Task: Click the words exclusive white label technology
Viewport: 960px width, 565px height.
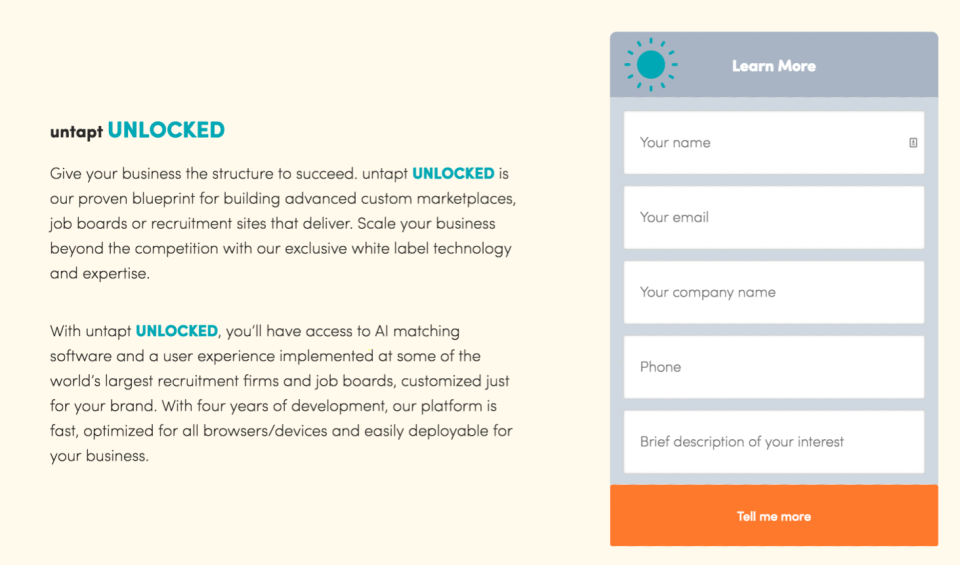Action: pos(398,249)
